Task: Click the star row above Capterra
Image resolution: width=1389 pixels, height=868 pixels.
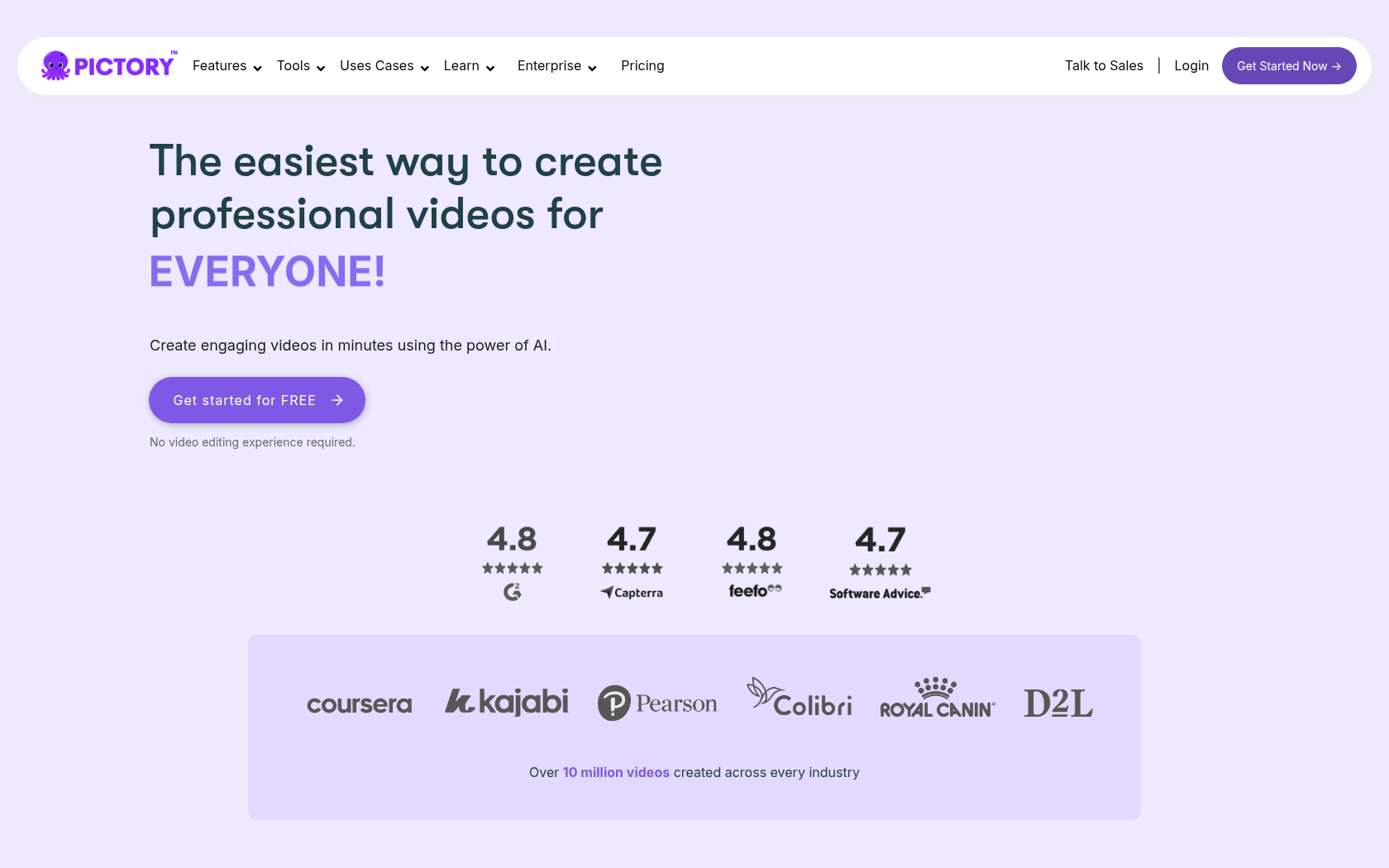Action: (632, 568)
